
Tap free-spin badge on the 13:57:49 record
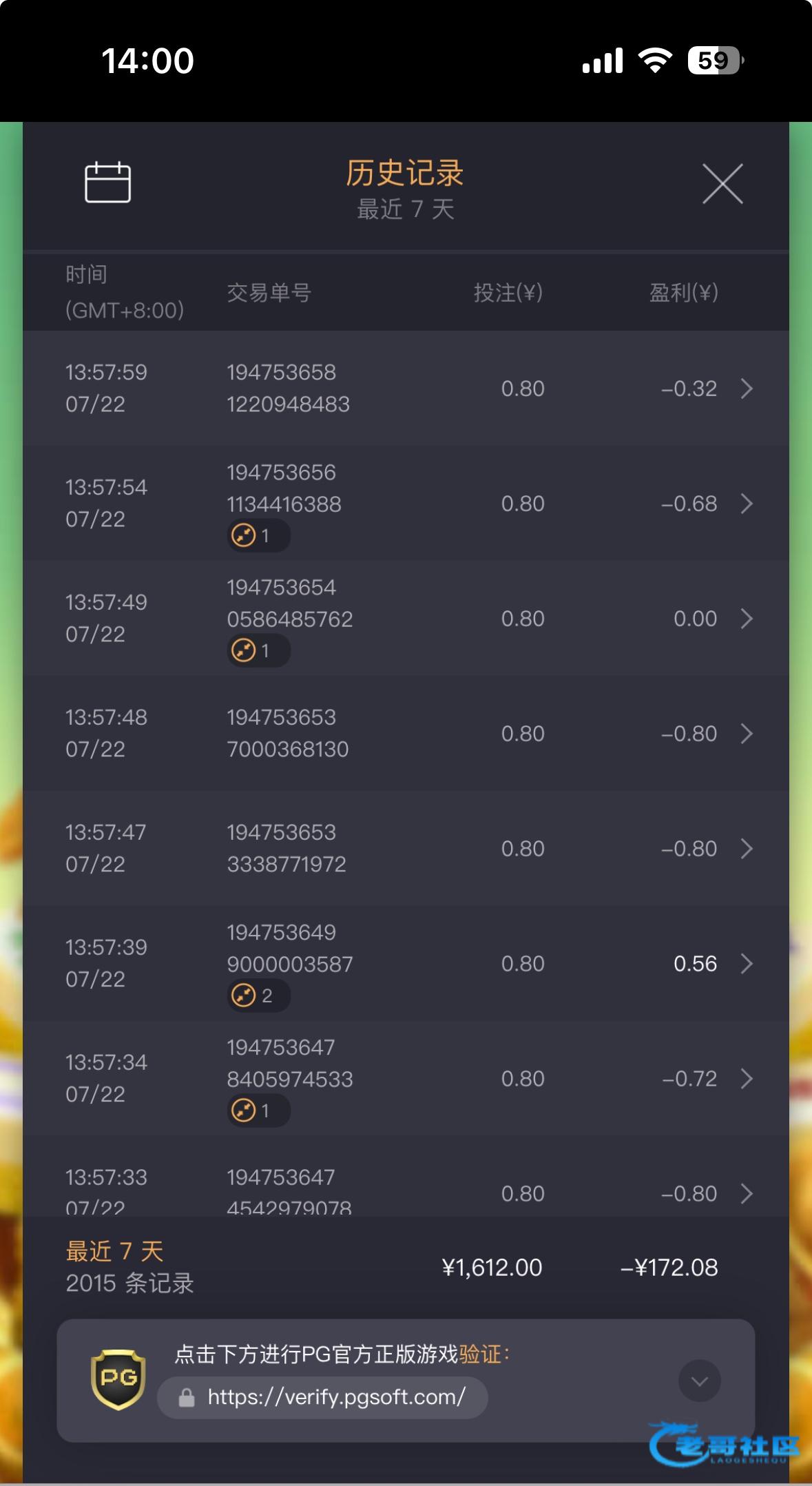pos(258,651)
